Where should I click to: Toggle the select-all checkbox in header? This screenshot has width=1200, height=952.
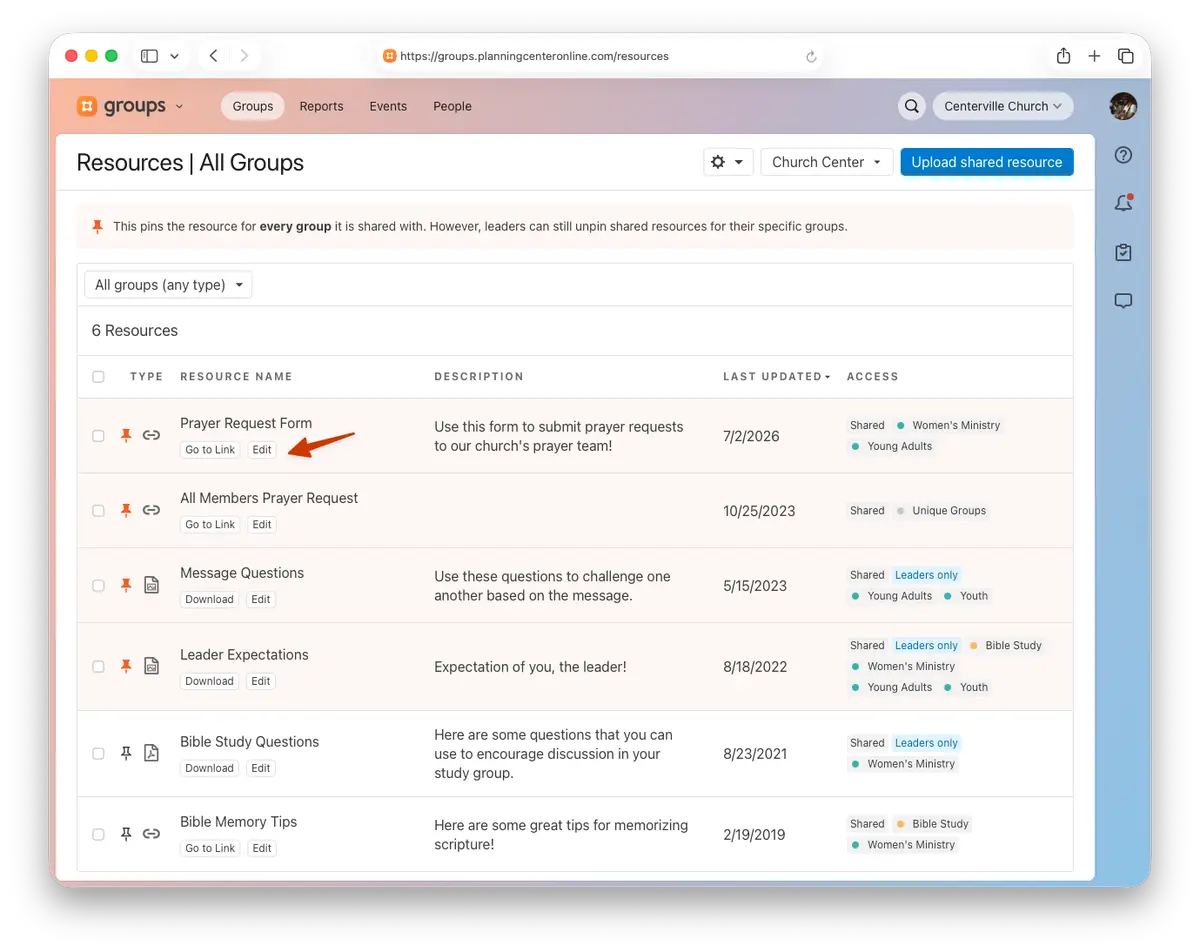pyautogui.click(x=98, y=377)
